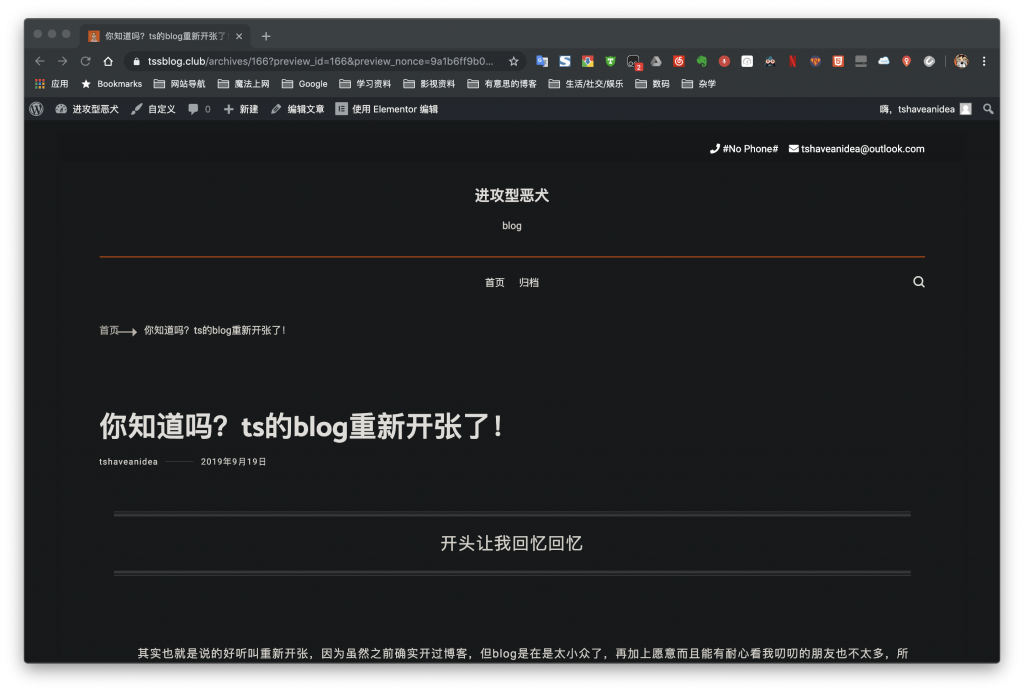Open the site search magnifier in navigation

[x=918, y=282]
